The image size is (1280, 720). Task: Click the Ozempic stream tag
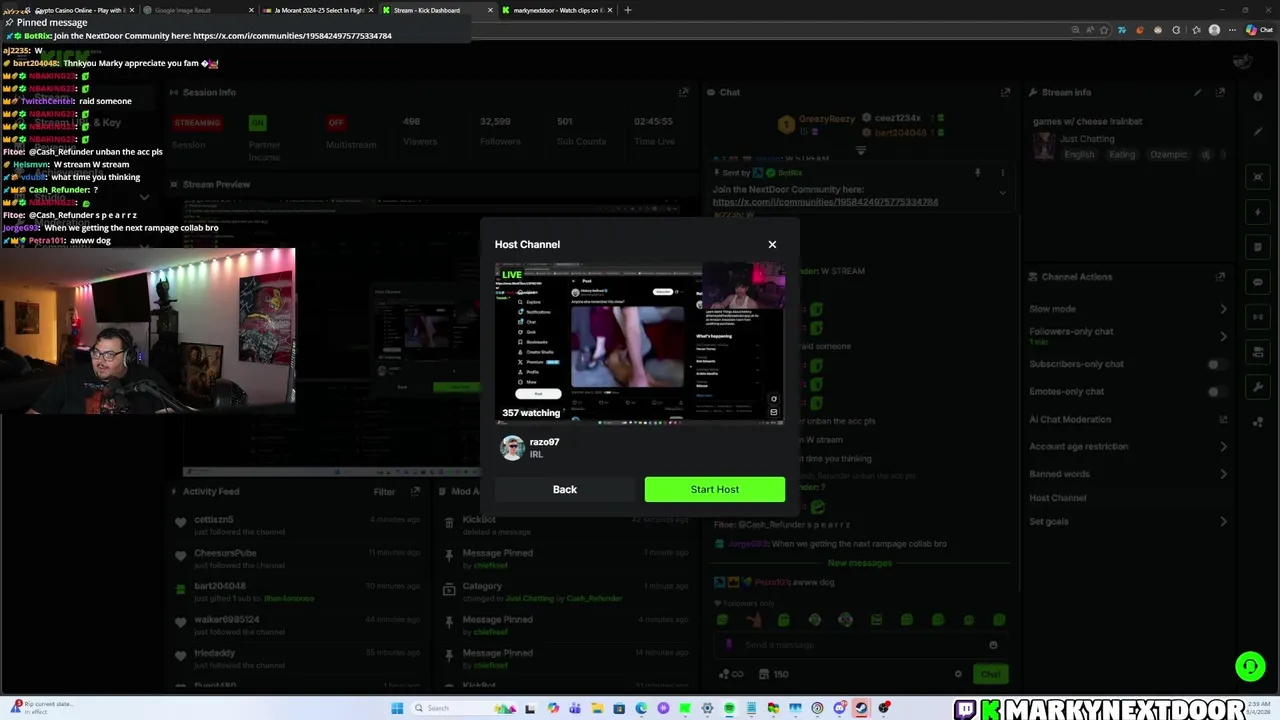click(x=1168, y=155)
